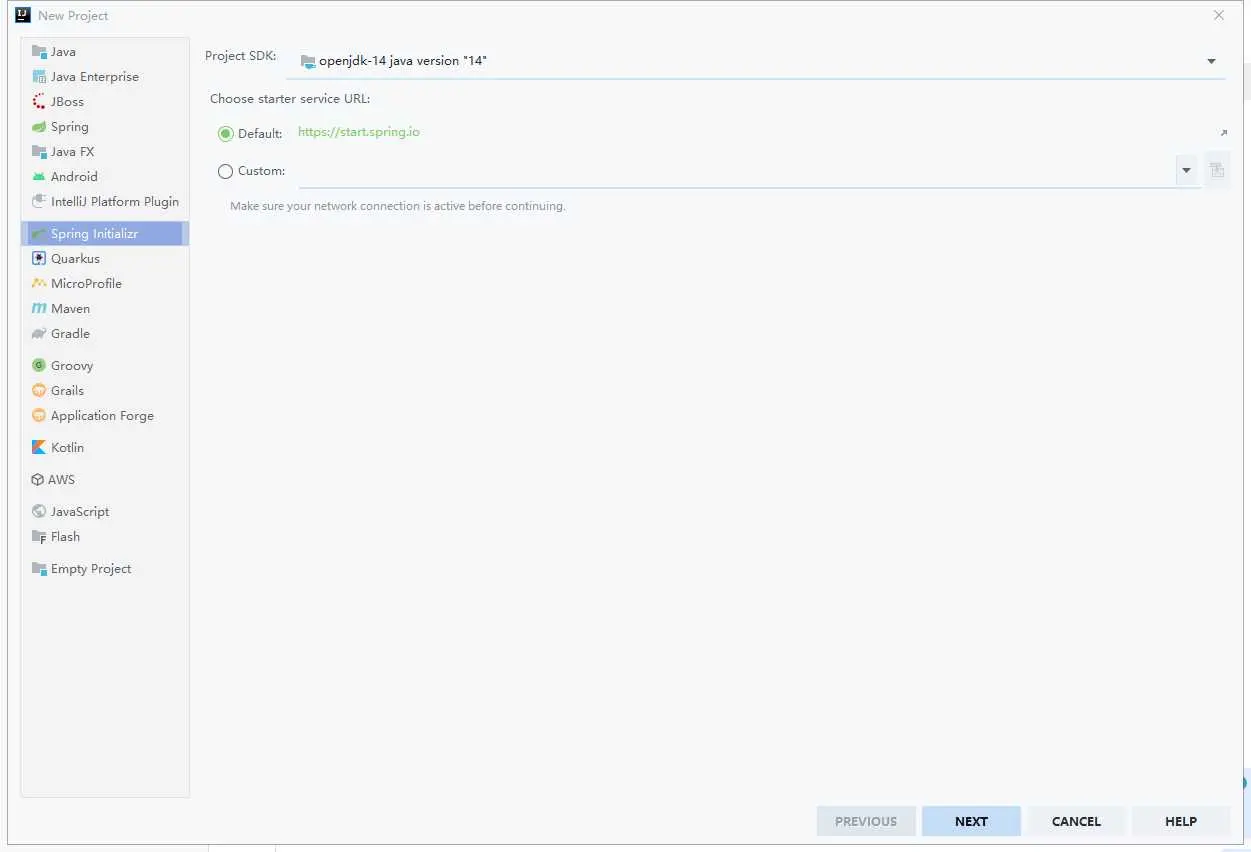Select the Default starter service radio button
Screen dimensions: 1251x852
tap(225, 133)
